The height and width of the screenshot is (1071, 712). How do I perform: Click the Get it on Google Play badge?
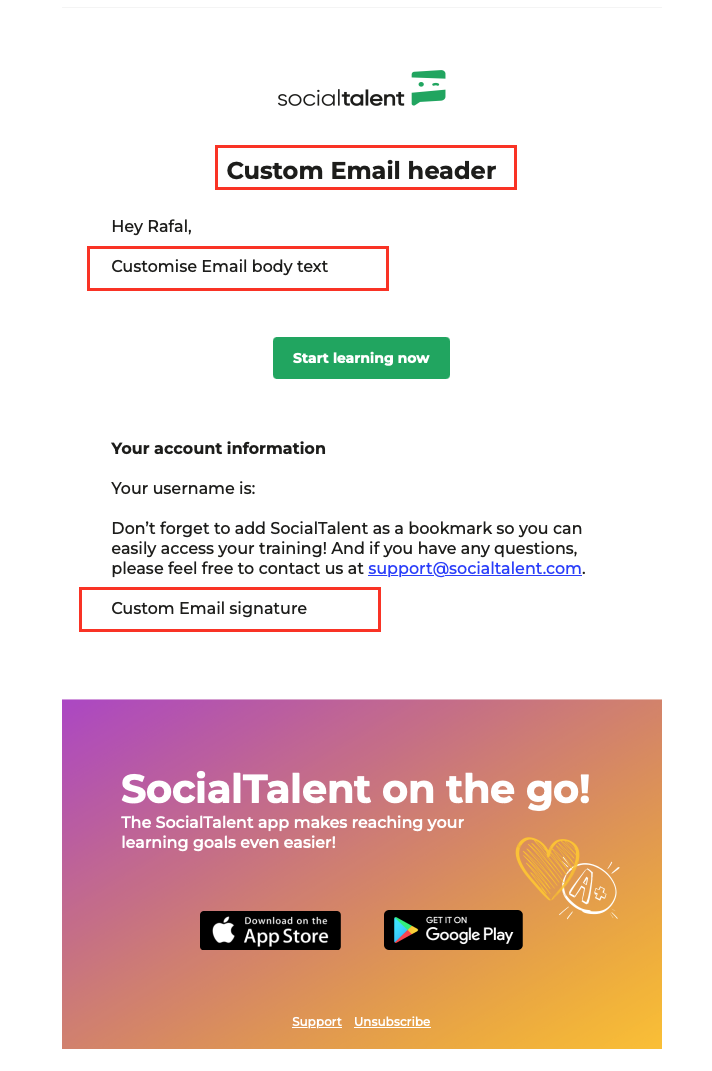click(x=453, y=930)
